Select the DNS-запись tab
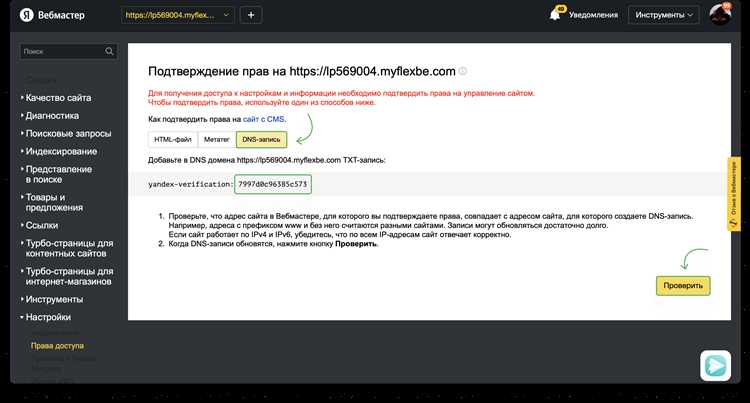Image resolution: width=750 pixels, height=403 pixels. [261, 139]
